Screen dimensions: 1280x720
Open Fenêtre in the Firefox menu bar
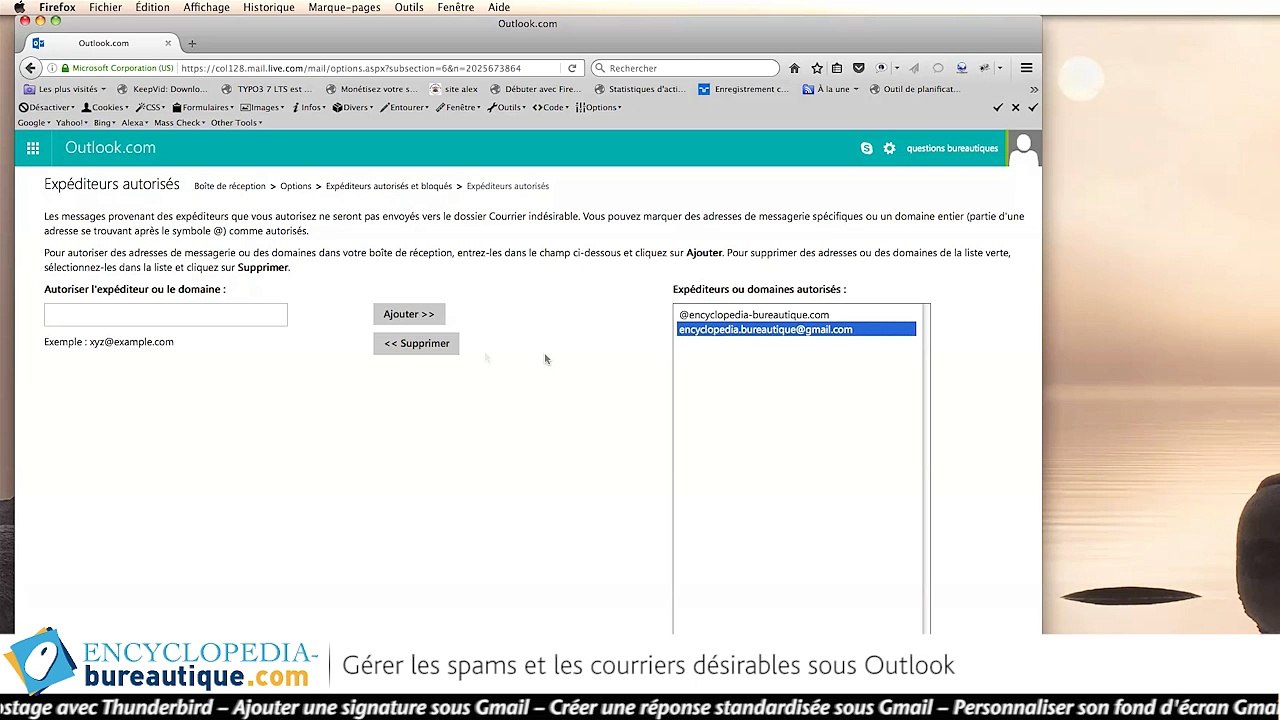point(455,7)
